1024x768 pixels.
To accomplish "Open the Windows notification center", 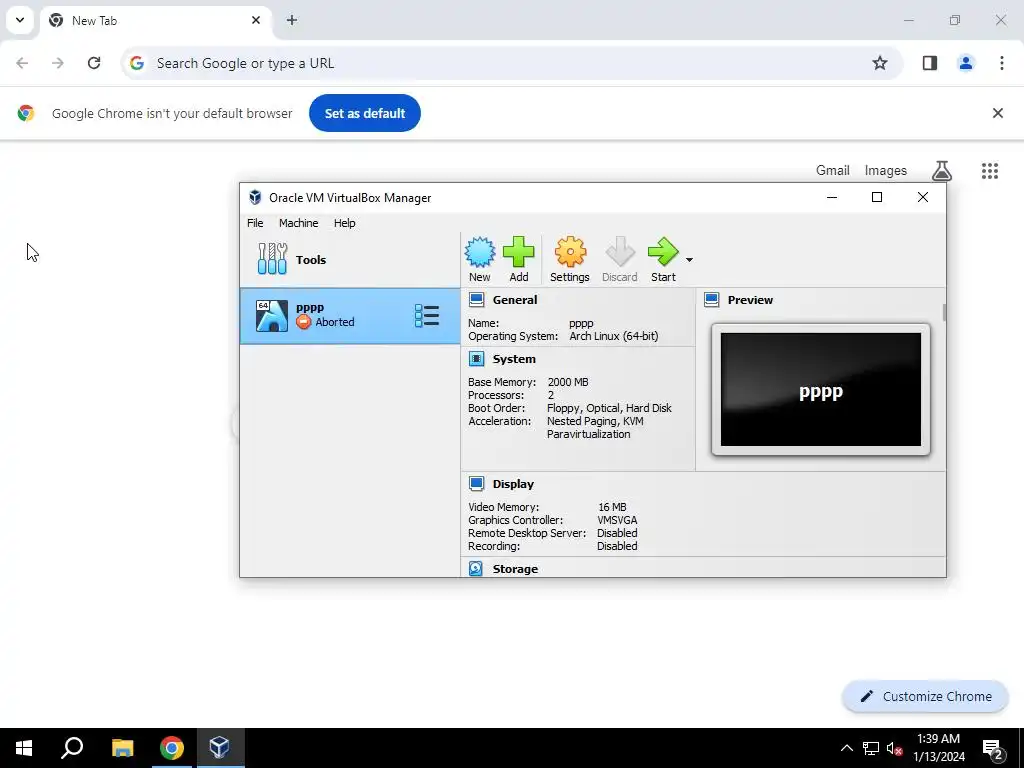I will click(993, 748).
